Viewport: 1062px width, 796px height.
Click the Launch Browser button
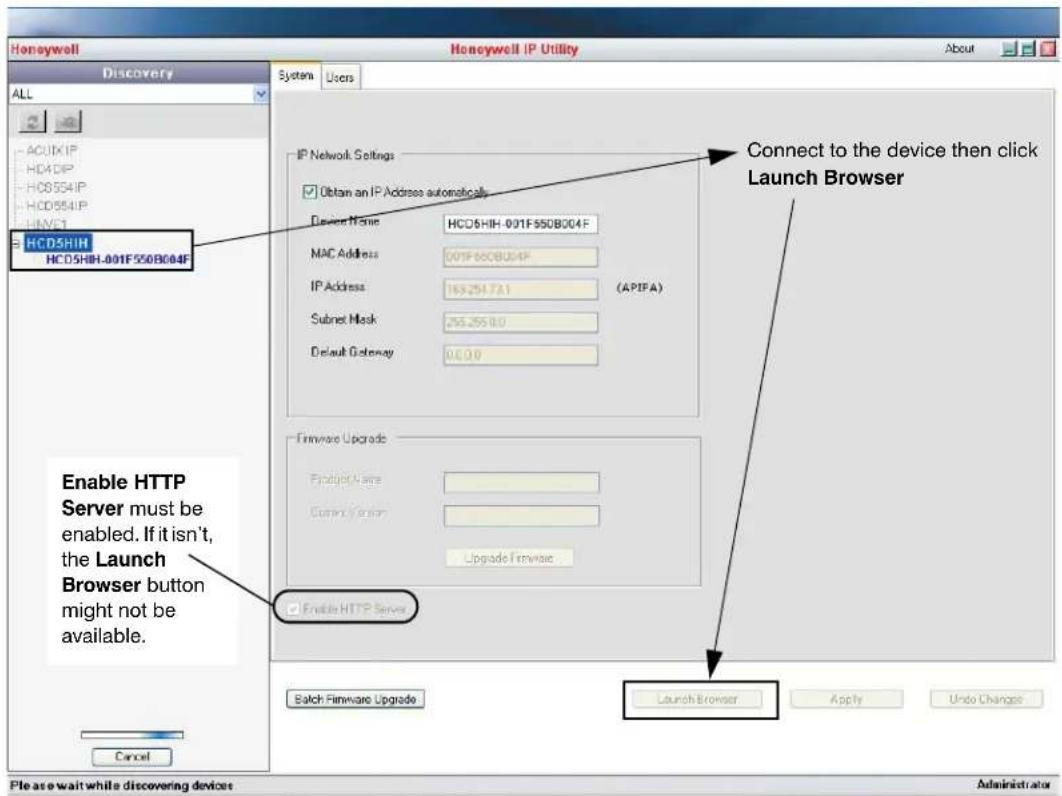click(697, 699)
